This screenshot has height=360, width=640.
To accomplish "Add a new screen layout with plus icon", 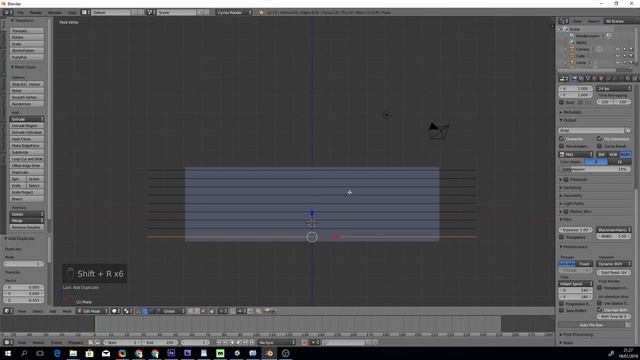I will (134, 12).
